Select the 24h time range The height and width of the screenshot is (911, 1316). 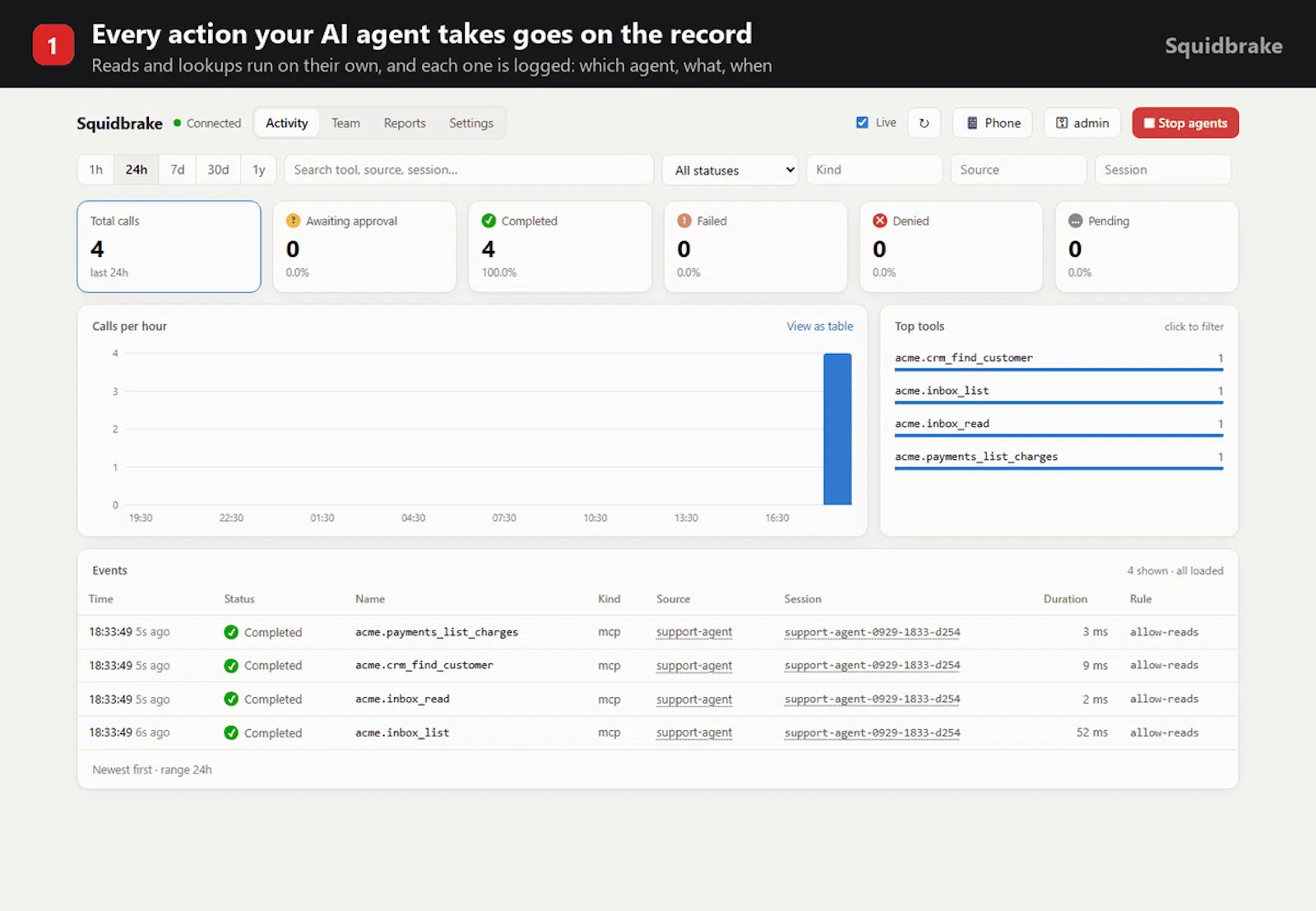(137, 170)
